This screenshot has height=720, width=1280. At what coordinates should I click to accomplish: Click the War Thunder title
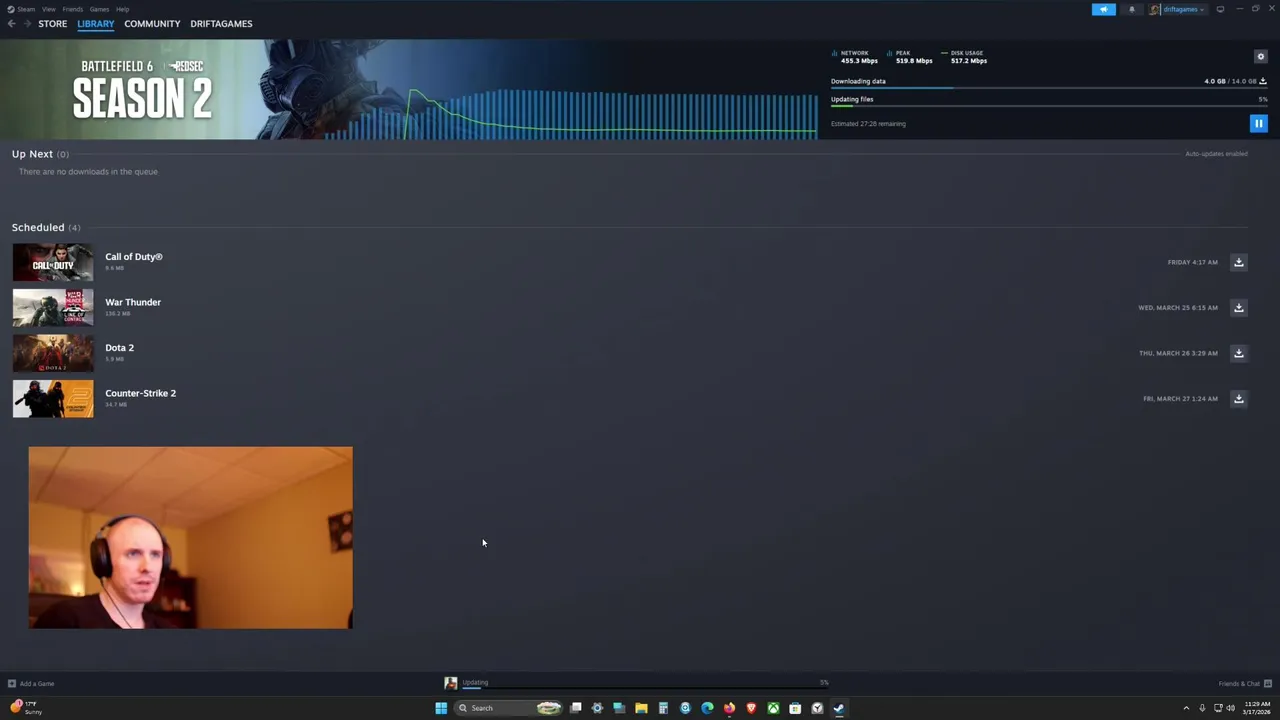coord(133,302)
